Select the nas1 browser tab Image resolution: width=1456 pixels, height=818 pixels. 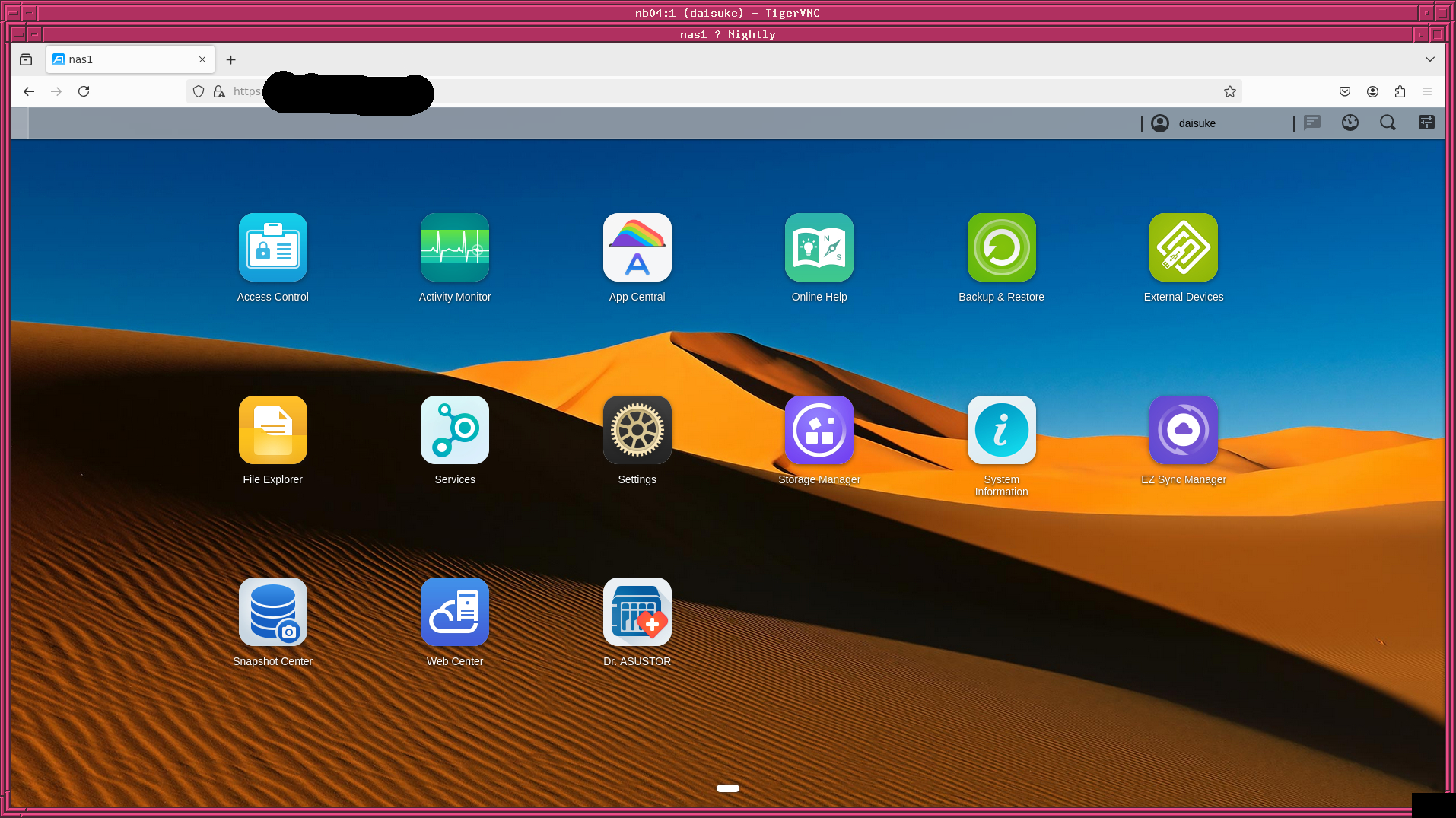click(x=122, y=59)
